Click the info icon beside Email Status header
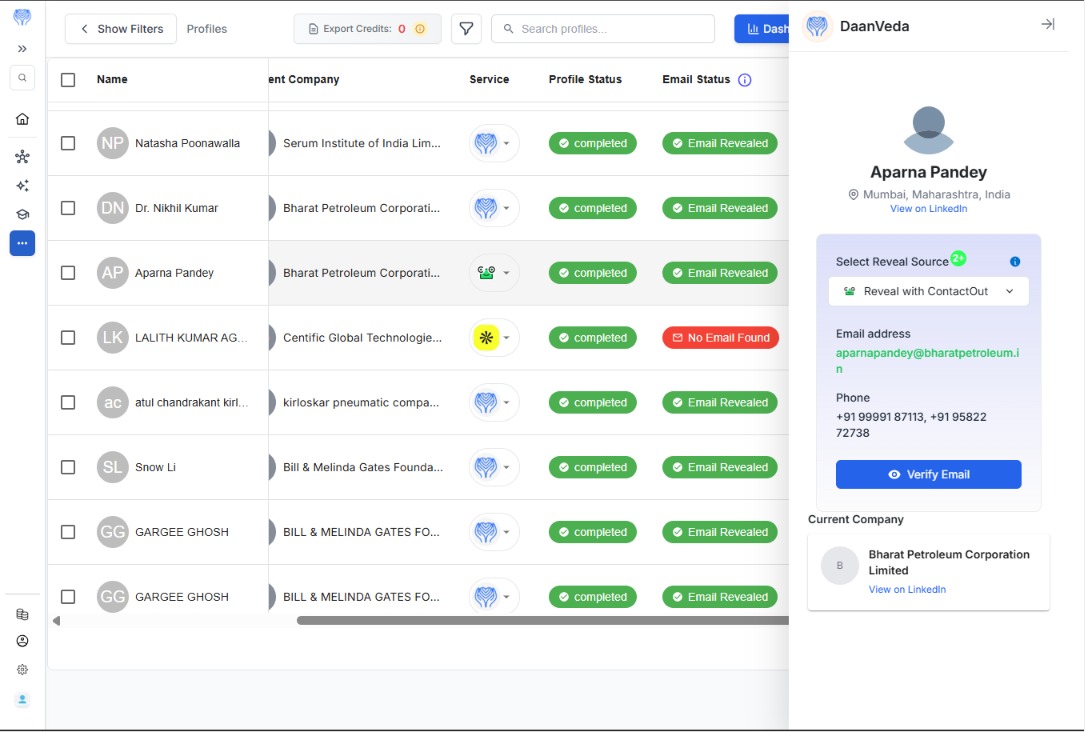This screenshot has width=1085, height=732. pos(745,80)
